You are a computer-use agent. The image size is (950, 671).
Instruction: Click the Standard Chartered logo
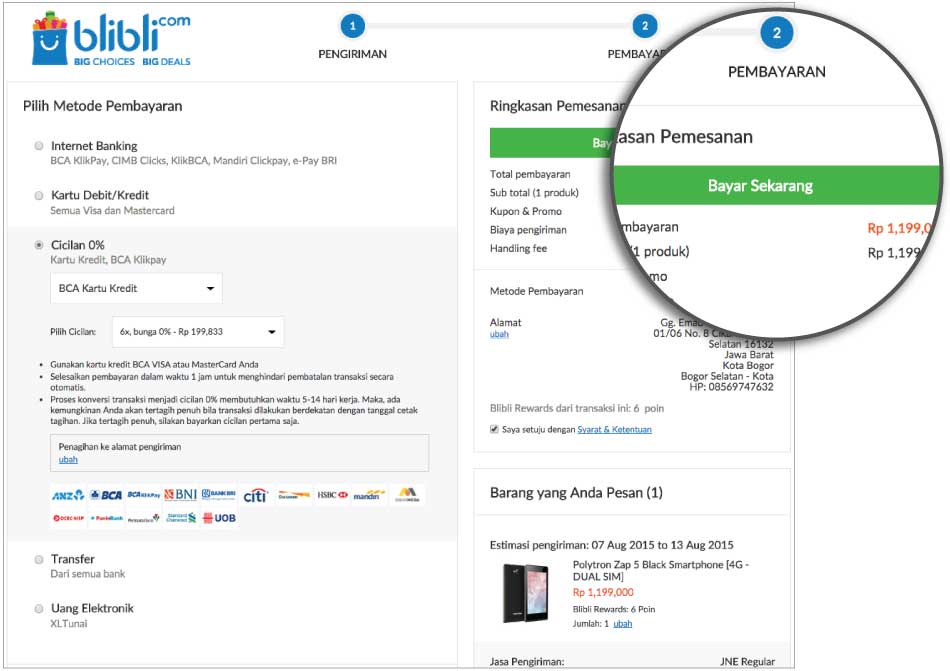click(181, 518)
